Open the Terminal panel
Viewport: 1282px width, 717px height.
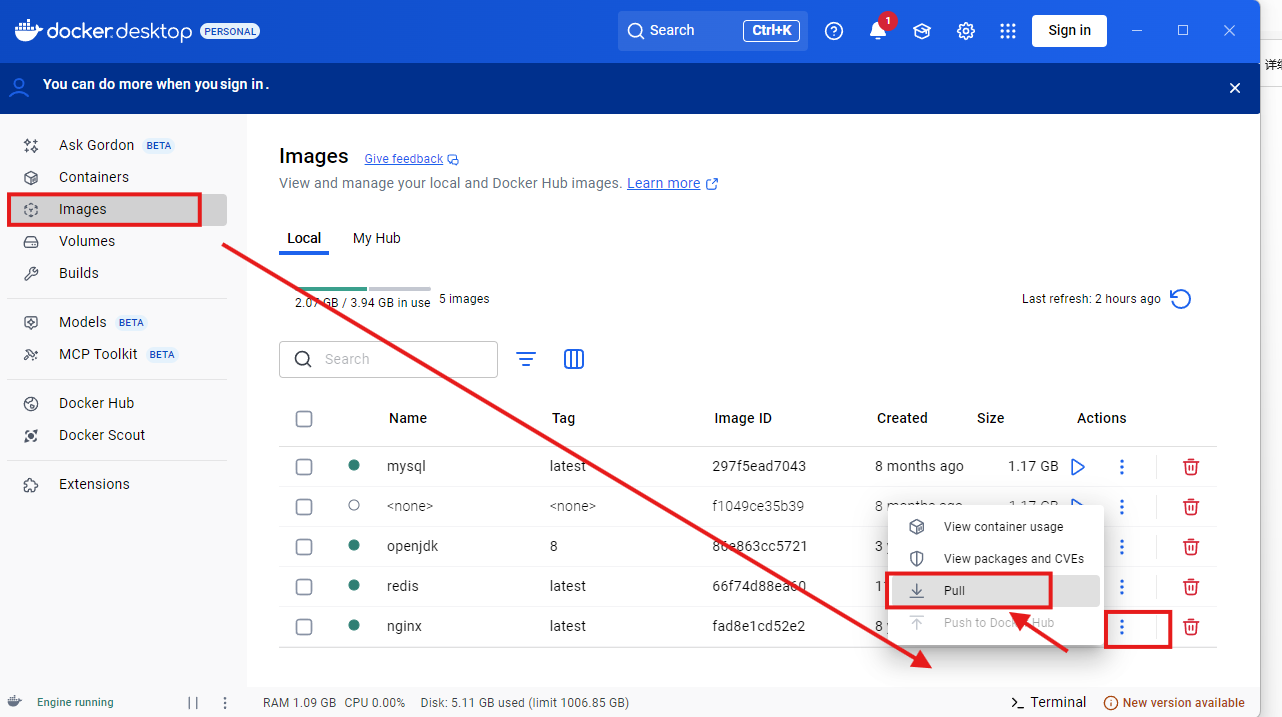click(x=1049, y=702)
